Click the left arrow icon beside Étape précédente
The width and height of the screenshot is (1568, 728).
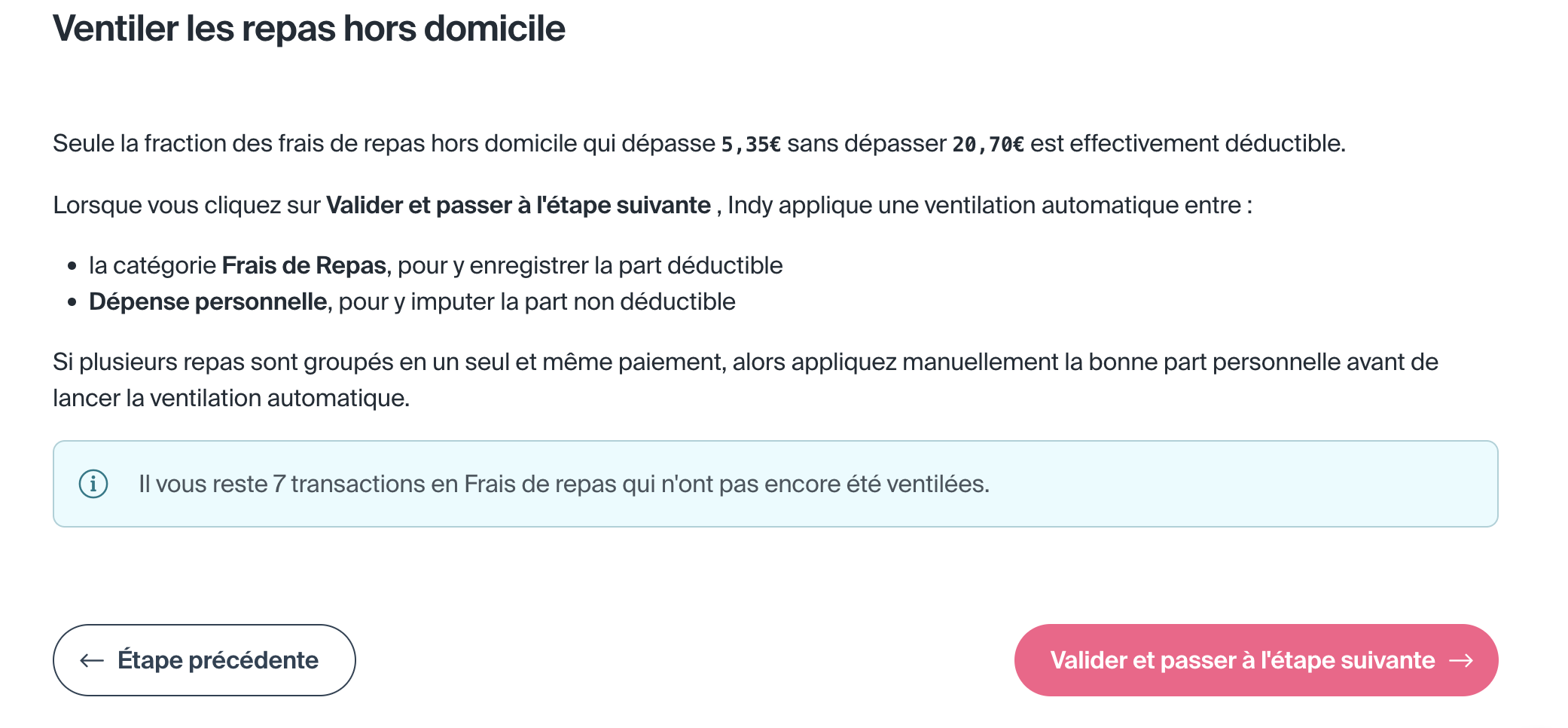(92, 661)
